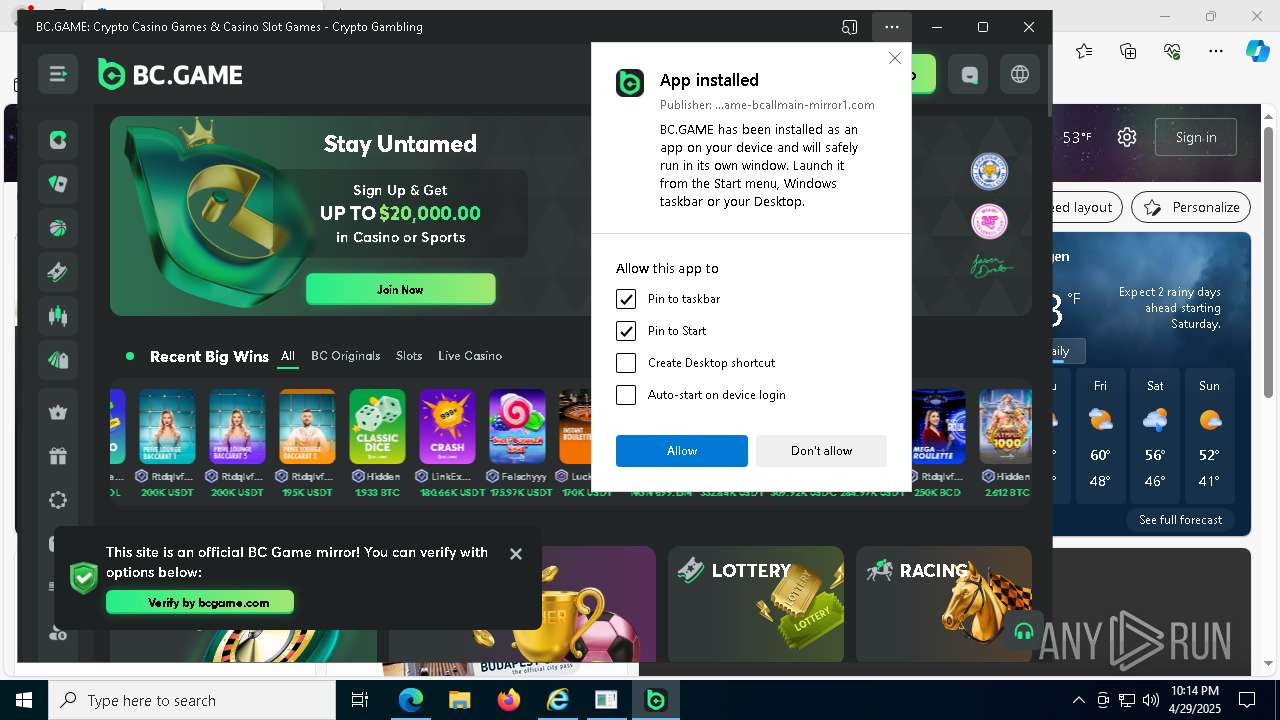This screenshot has height=720, width=1280.
Task: Switch to the Live Casino tab
Action: tap(470, 356)
